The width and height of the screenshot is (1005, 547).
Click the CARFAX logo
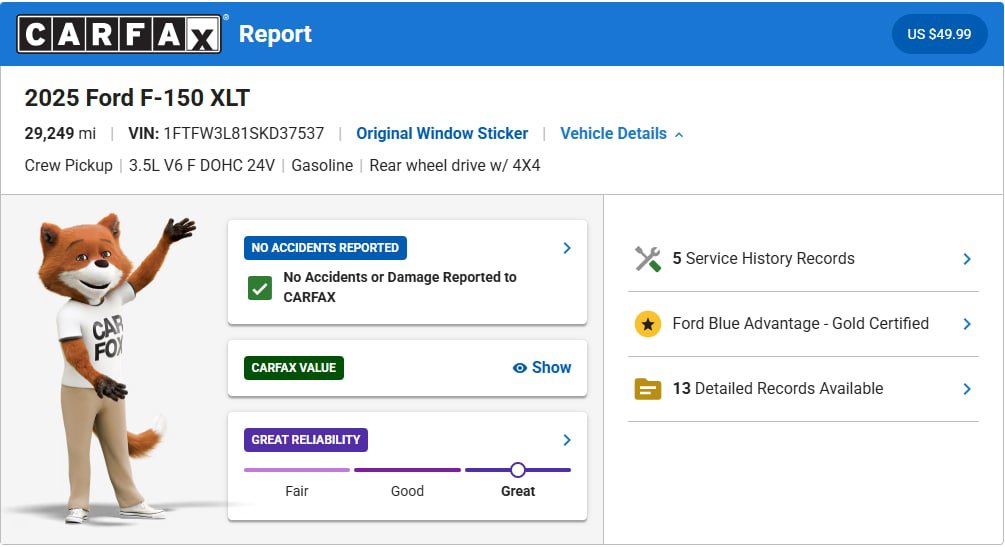(x=119, y=34)
